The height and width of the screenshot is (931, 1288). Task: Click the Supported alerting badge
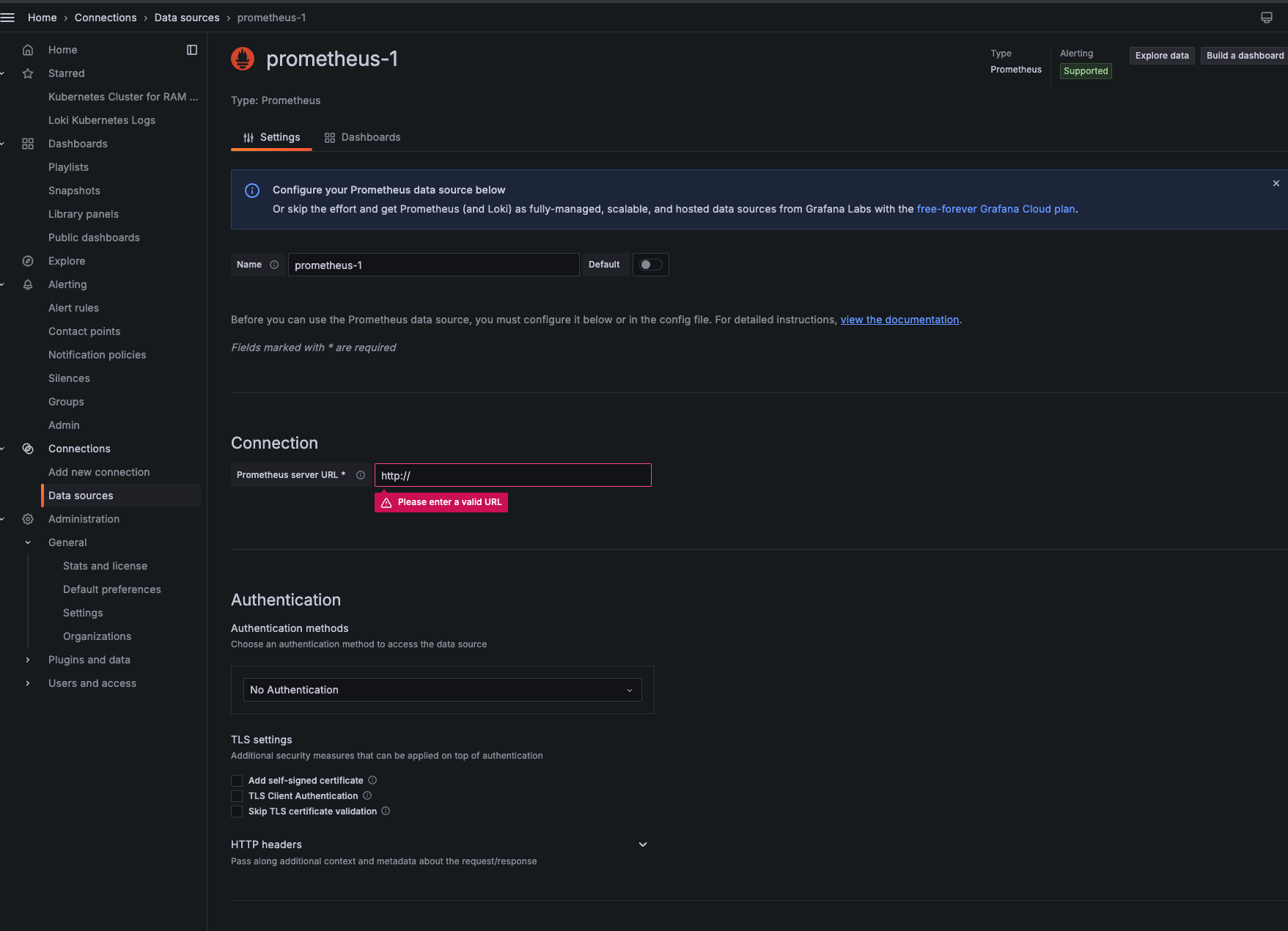pyautogui.click(x=1086, y=71)
